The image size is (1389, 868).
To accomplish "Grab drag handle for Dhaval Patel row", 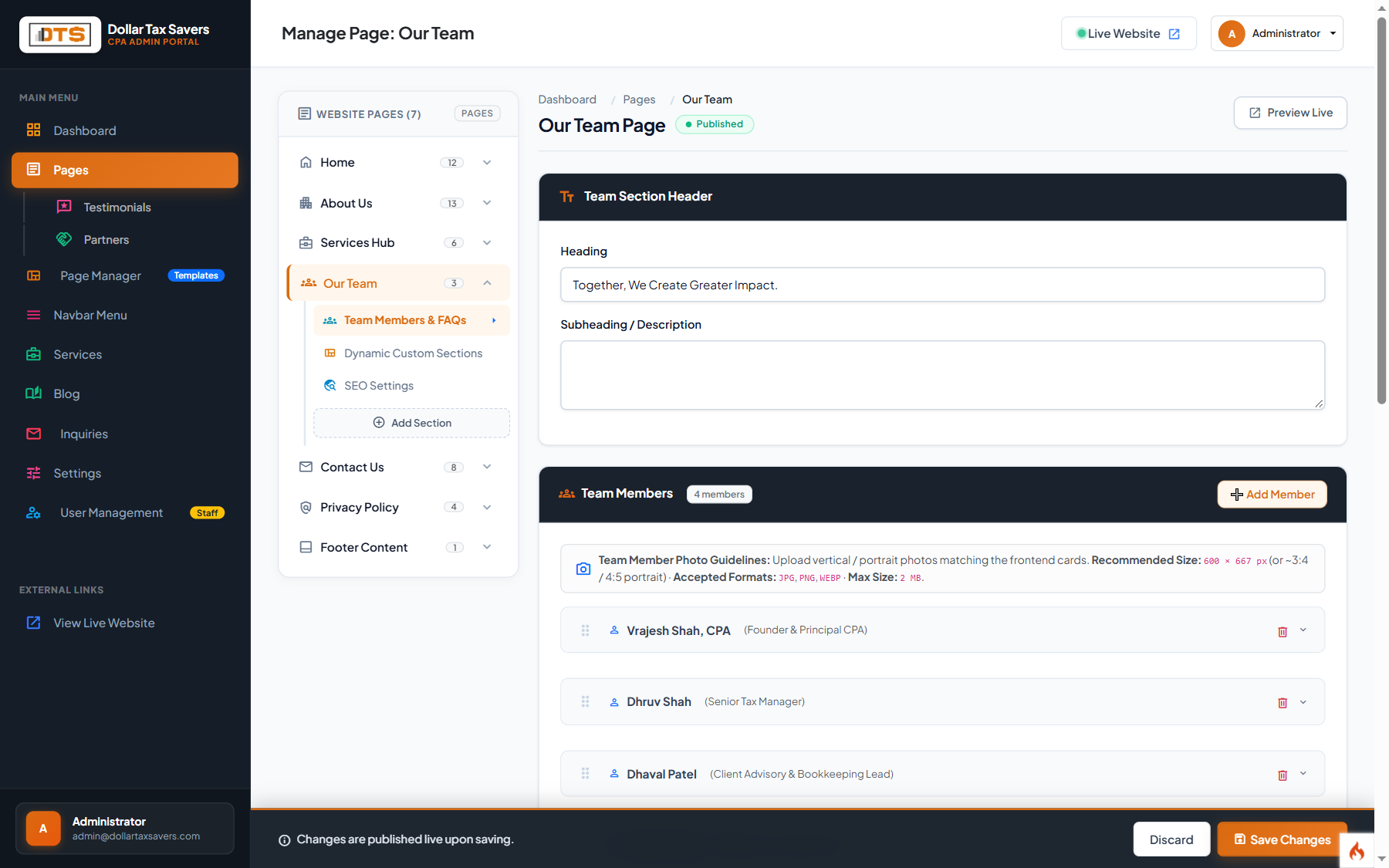I will [585, 773].
